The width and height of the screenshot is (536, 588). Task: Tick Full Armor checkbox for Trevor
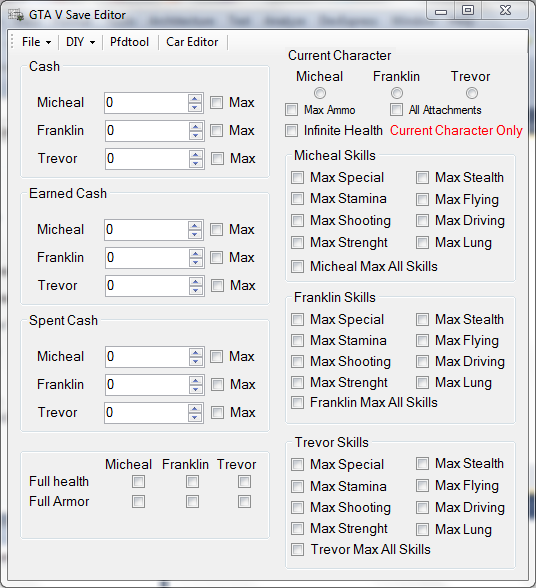point(244,501)
